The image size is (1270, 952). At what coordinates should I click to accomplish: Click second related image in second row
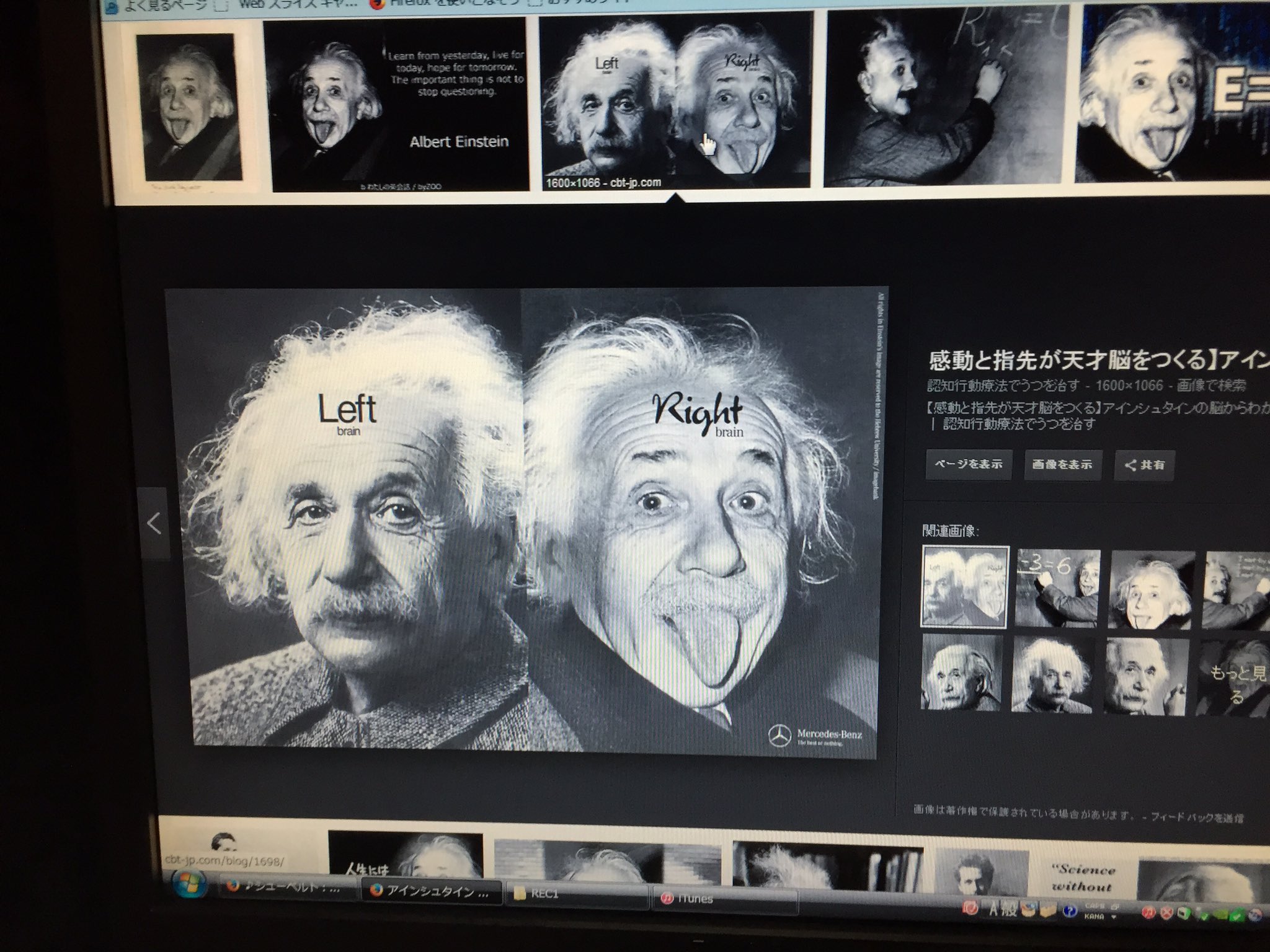(x=1052, y=674)
